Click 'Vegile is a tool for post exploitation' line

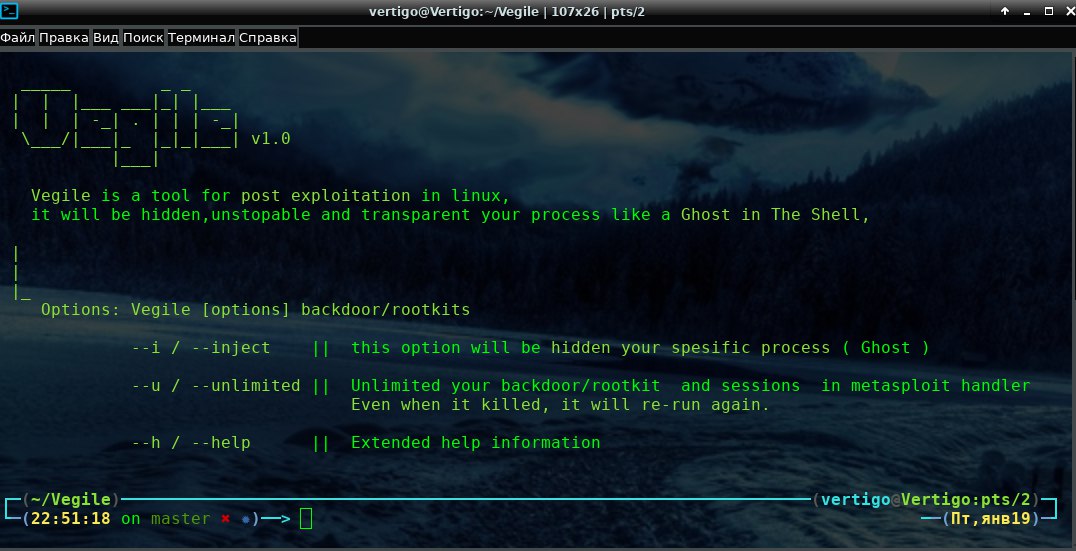(x=271, y=196)
